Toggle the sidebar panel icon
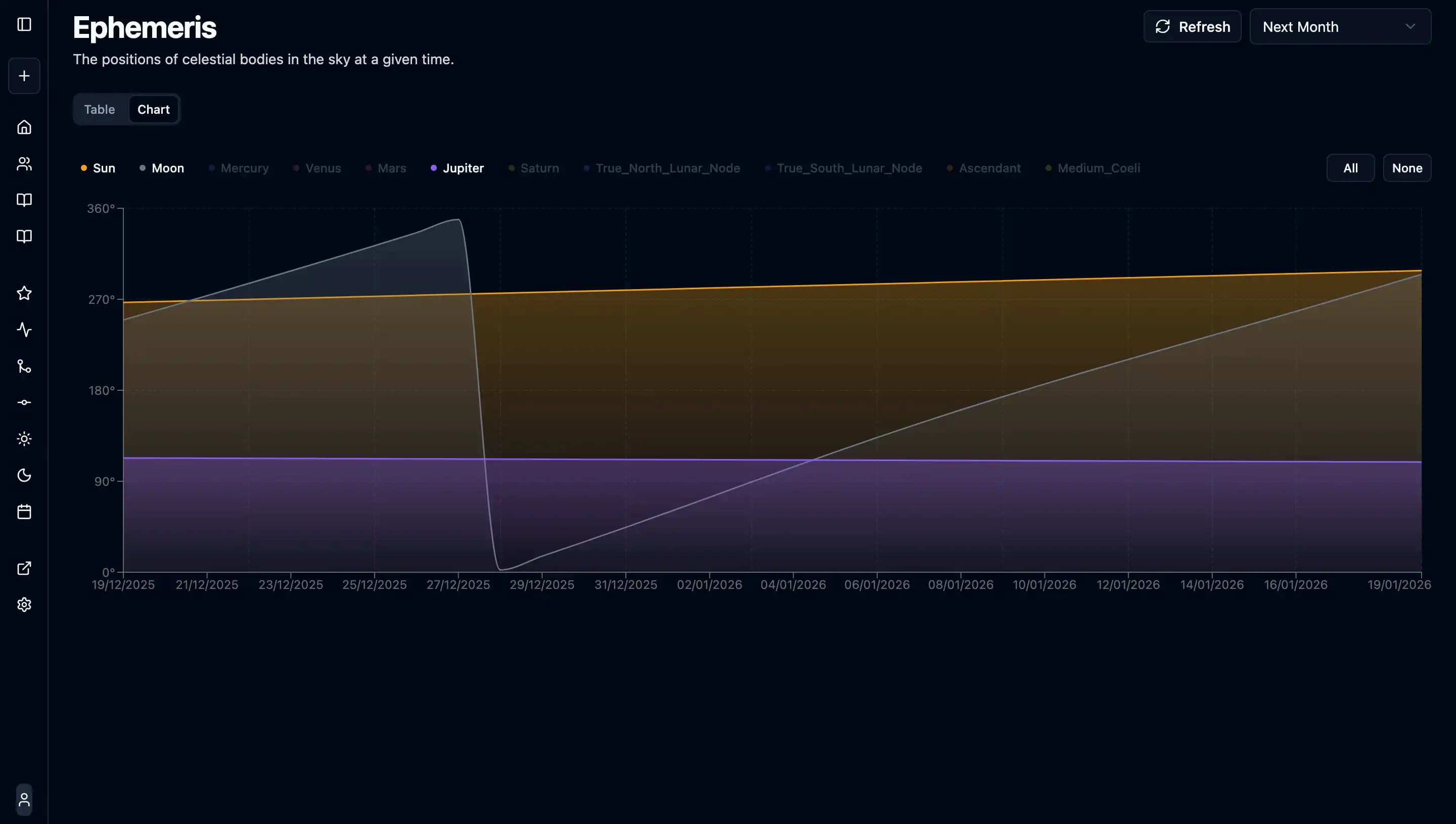Screen dimensions: 1456x824 pos(24,24)
